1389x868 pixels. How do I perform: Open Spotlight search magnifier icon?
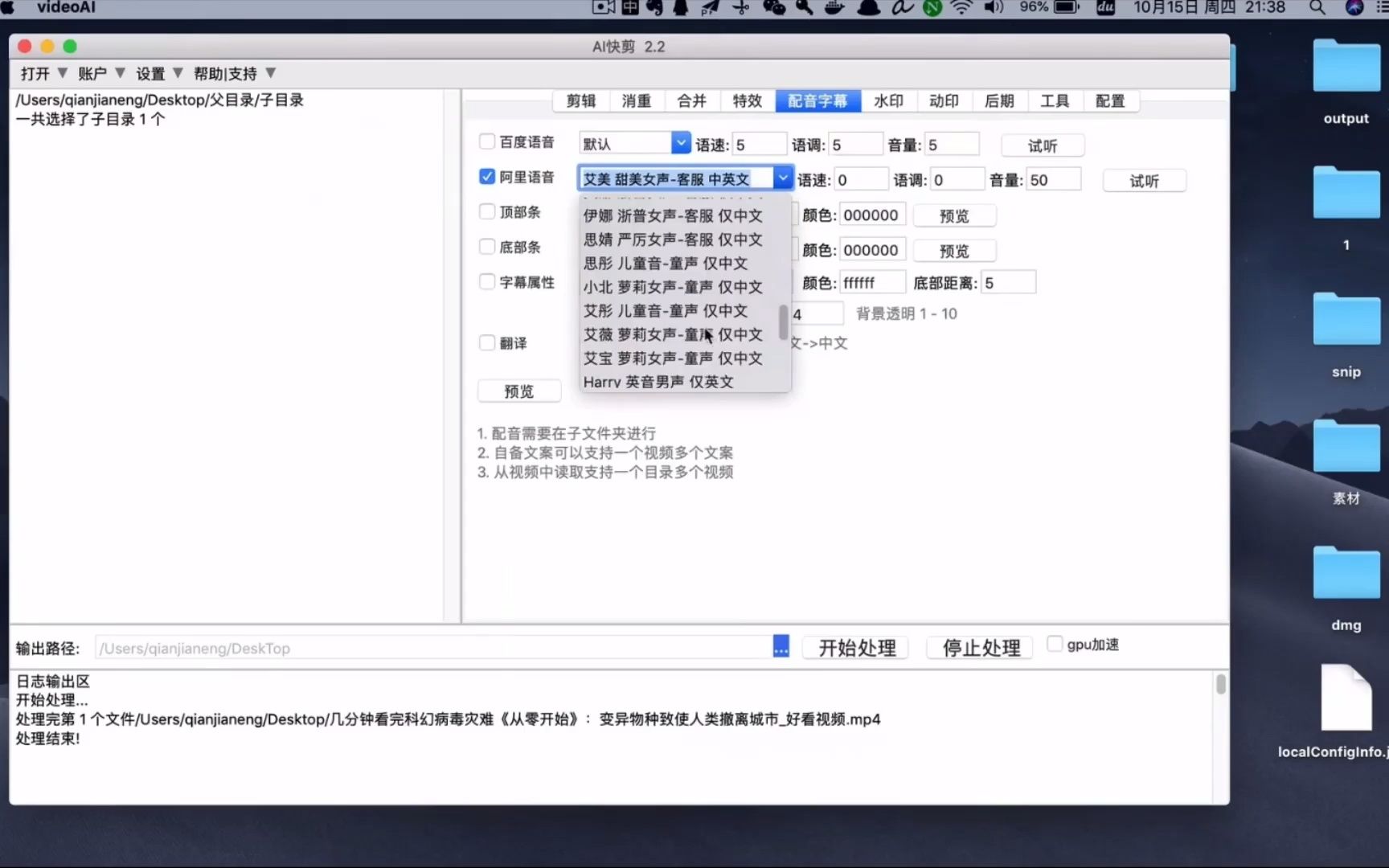[1317, 8]
